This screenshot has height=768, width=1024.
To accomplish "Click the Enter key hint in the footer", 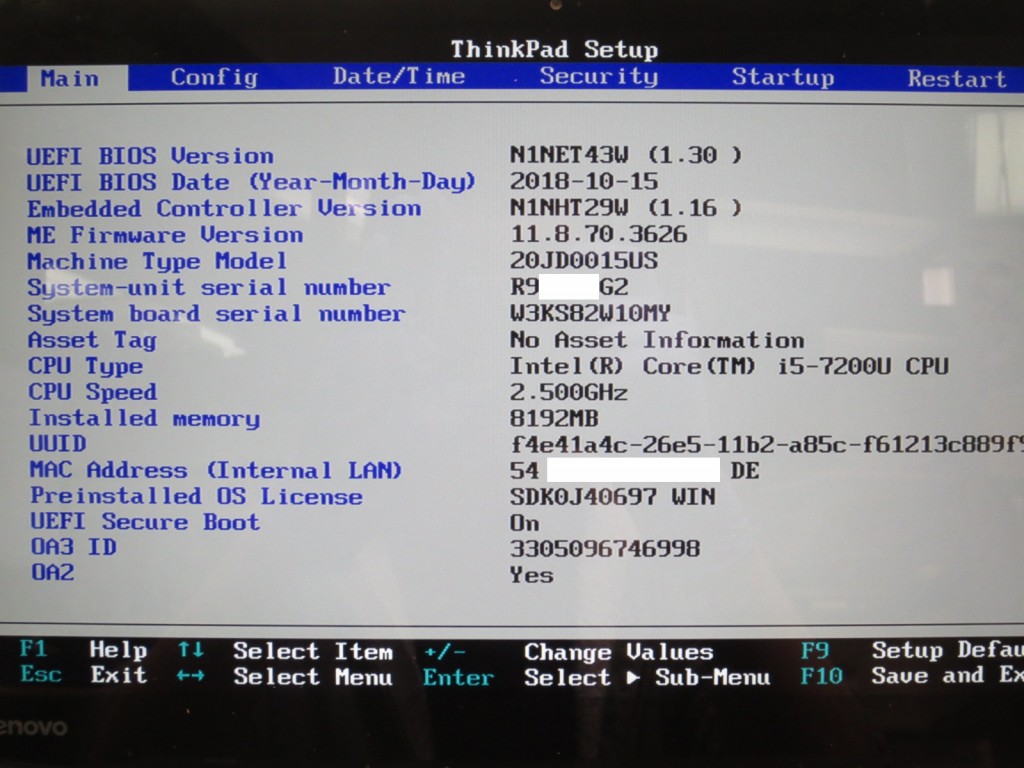I will click(458, 677).
